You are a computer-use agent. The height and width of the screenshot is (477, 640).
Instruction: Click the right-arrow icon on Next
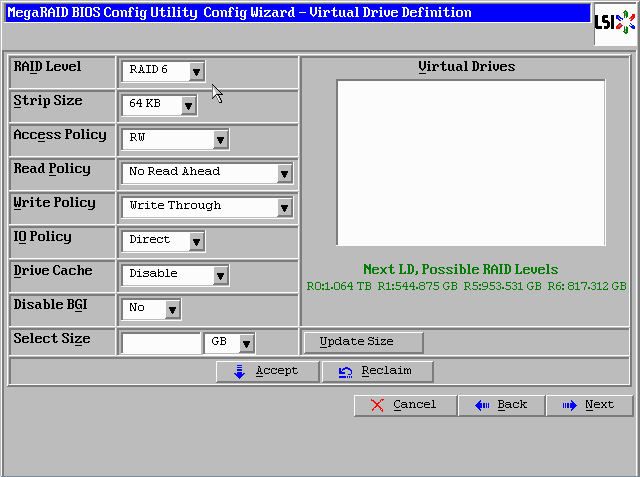(569, 405)
